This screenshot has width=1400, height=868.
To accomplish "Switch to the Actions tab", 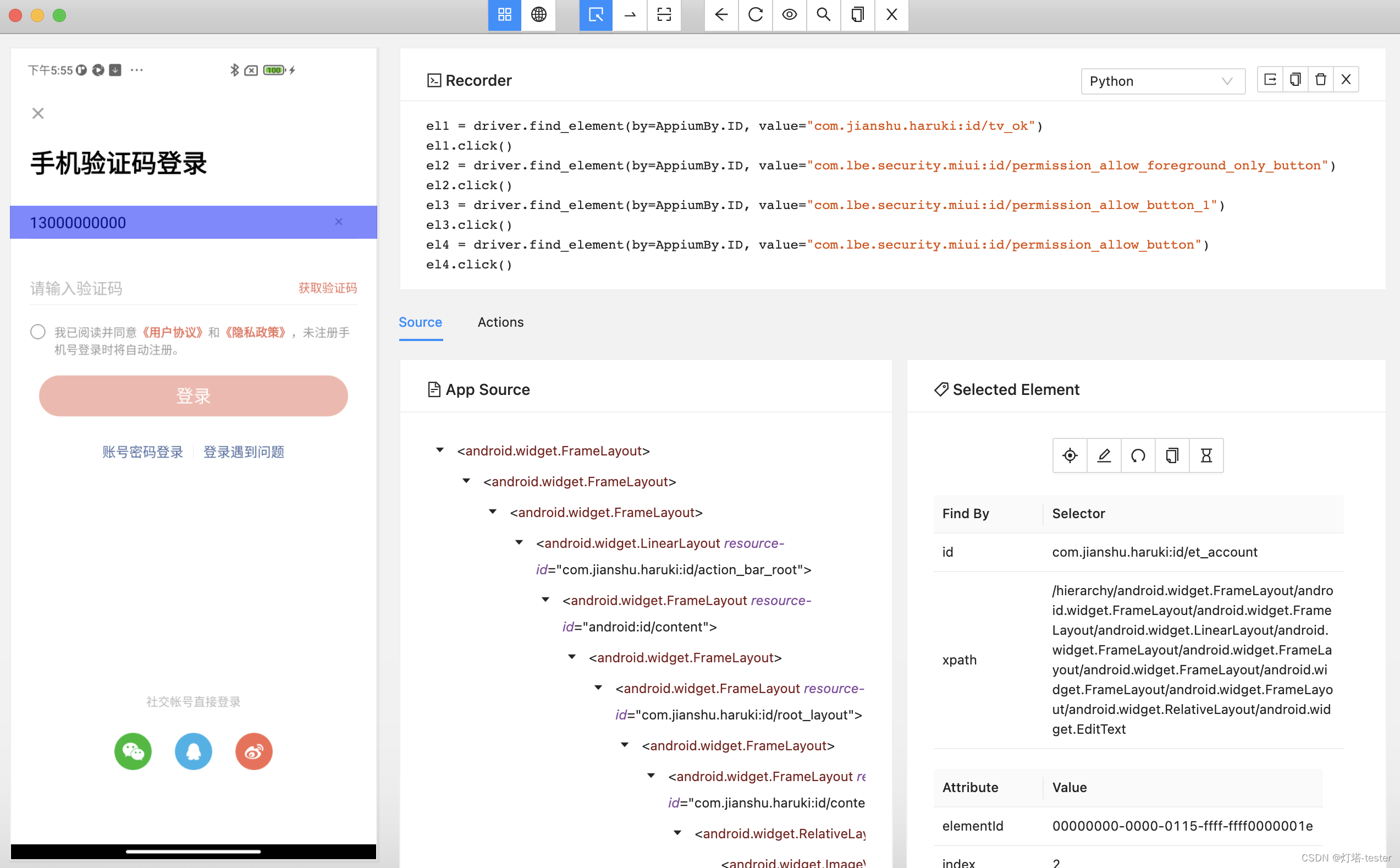I will [x=500, y=322].
